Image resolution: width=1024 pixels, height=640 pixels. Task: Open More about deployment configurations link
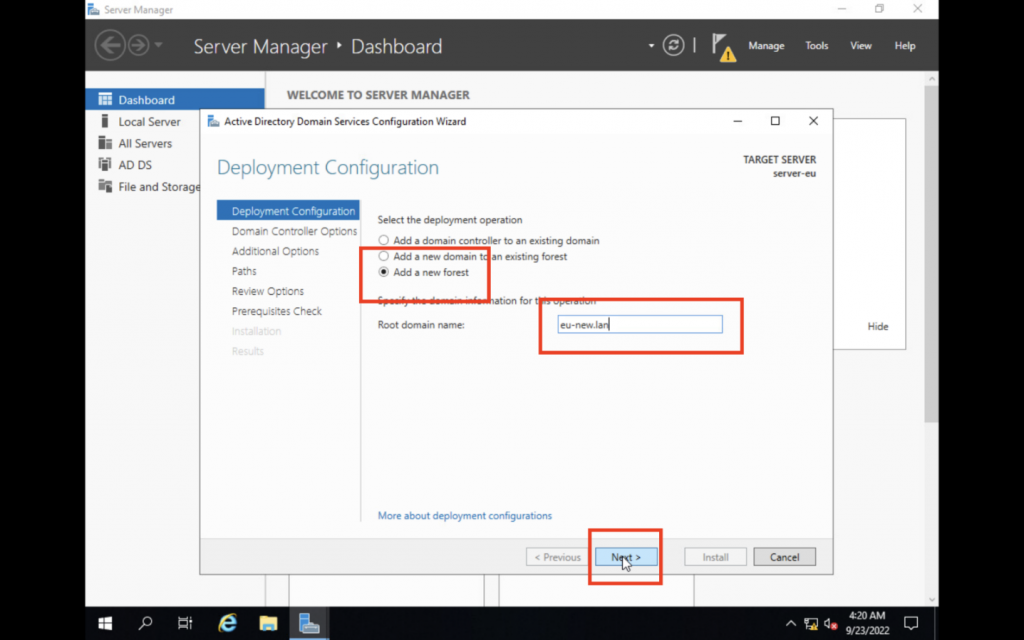pyautogui.click(x=464, y=516)
